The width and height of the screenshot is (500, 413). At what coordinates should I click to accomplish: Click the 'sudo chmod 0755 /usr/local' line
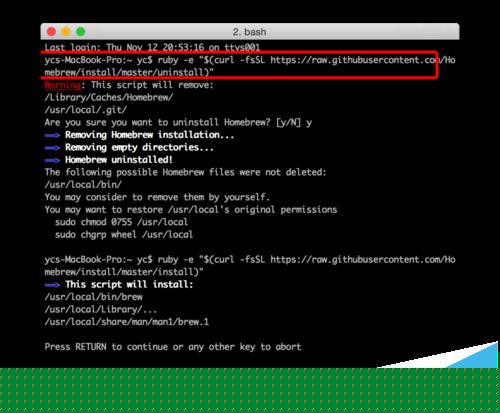click(x=121, y=222)
